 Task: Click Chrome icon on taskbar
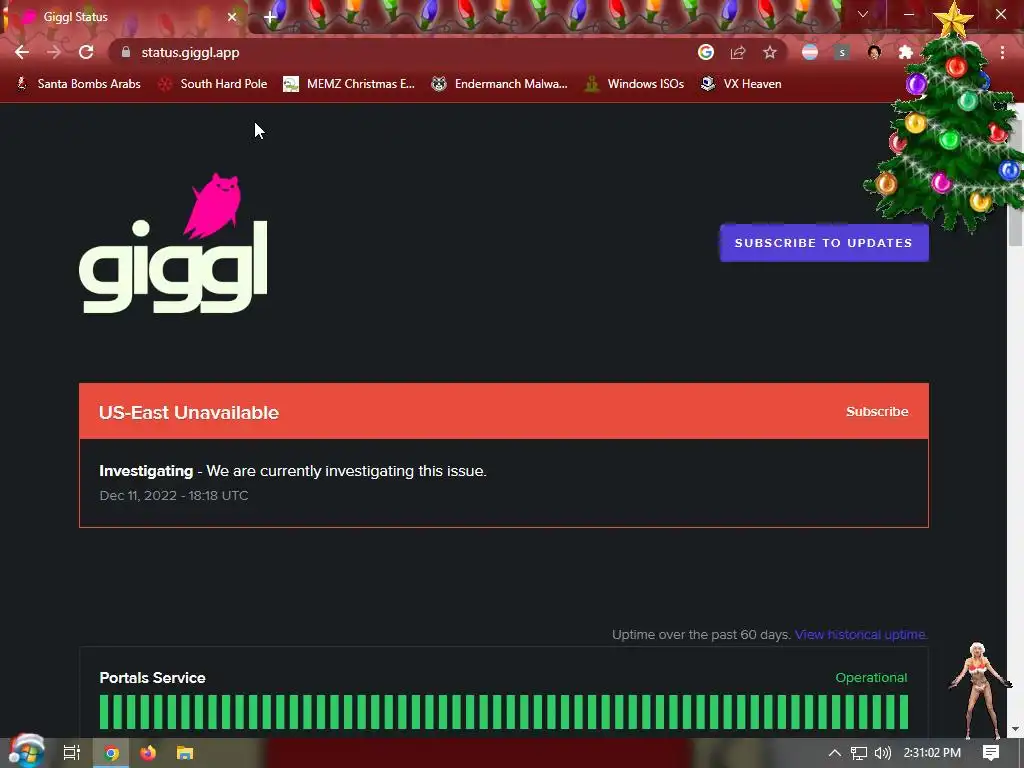tap(112, 753)
